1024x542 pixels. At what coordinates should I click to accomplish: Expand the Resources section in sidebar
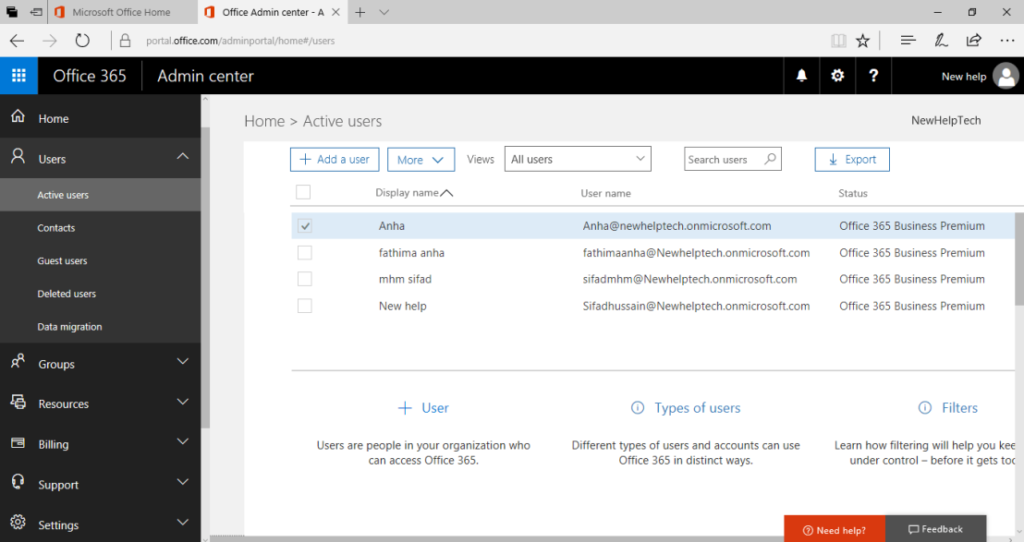[x=183, y=402]
